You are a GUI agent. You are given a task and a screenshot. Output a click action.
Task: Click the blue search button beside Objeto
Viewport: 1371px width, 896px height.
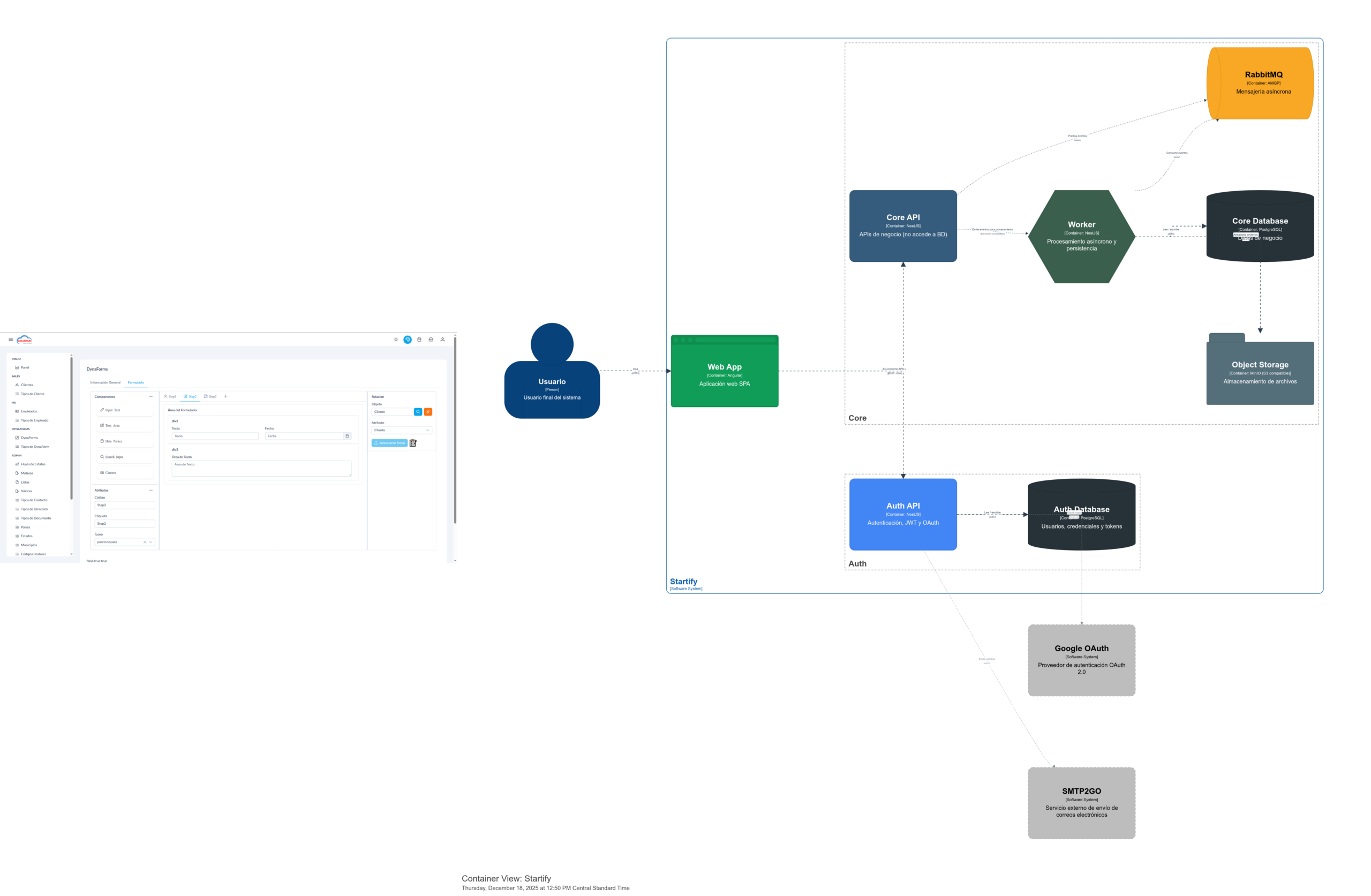(x=418, y=411)
